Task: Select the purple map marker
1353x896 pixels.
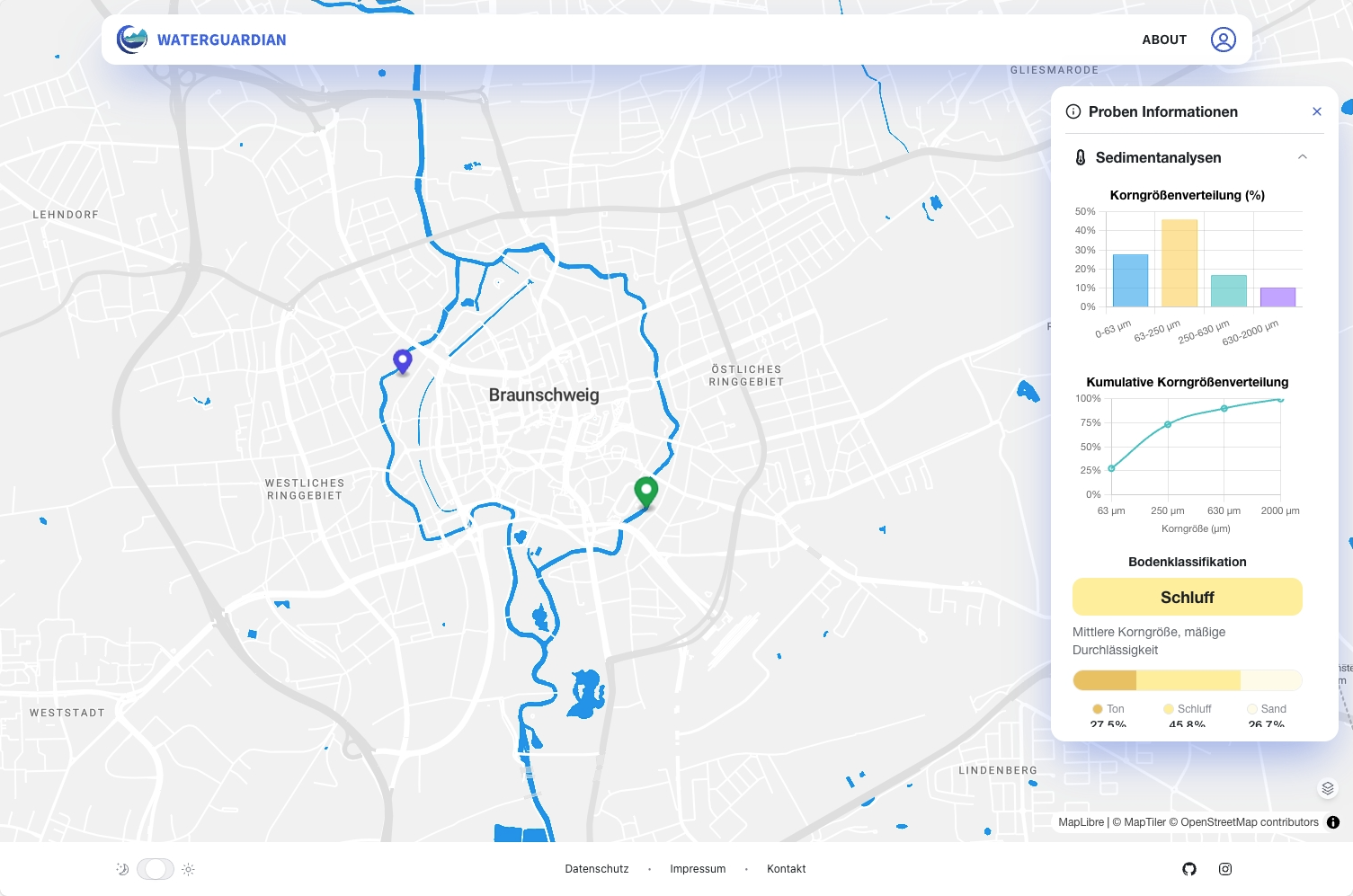Action: coord(403,360)
